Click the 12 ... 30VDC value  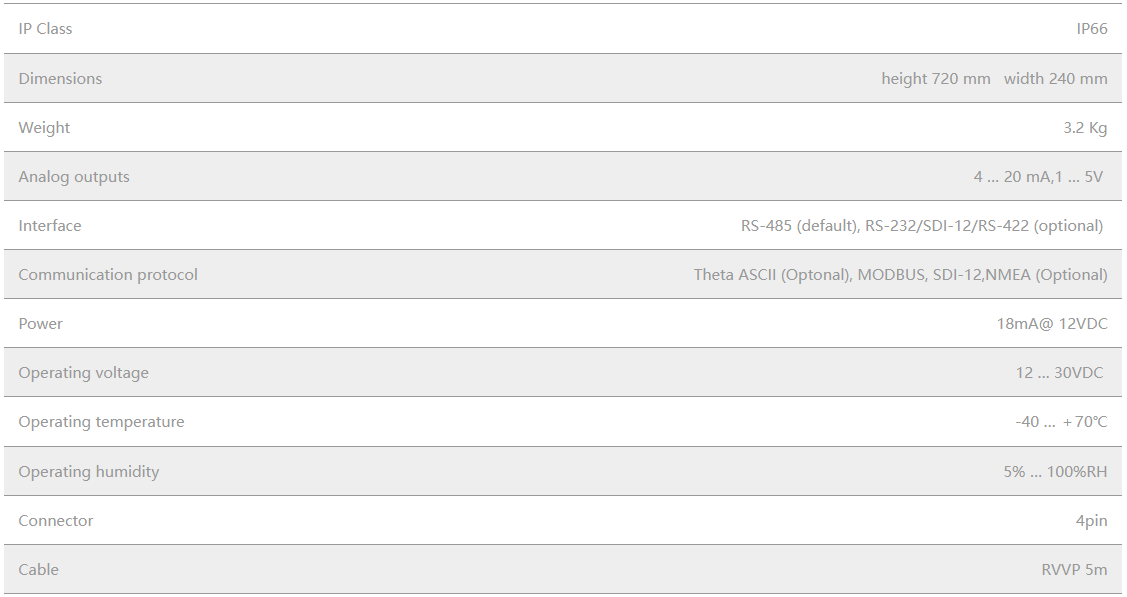(1059, 372)
